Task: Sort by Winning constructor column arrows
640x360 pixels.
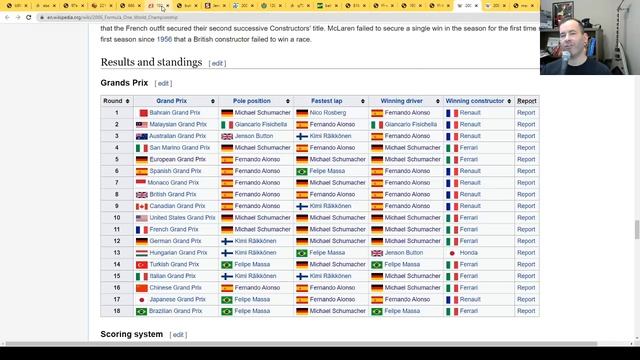Action: [509, 101]
